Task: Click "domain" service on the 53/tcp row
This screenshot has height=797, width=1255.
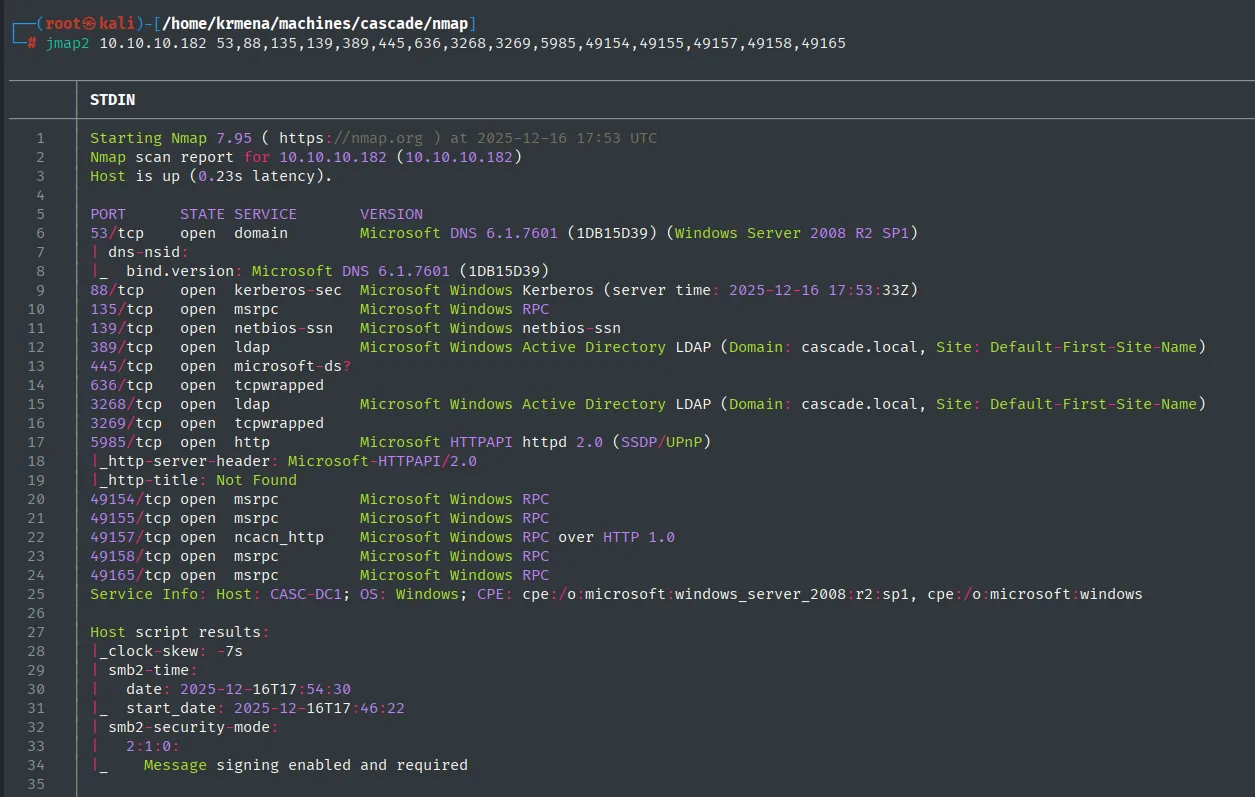Action: point(261,233)
